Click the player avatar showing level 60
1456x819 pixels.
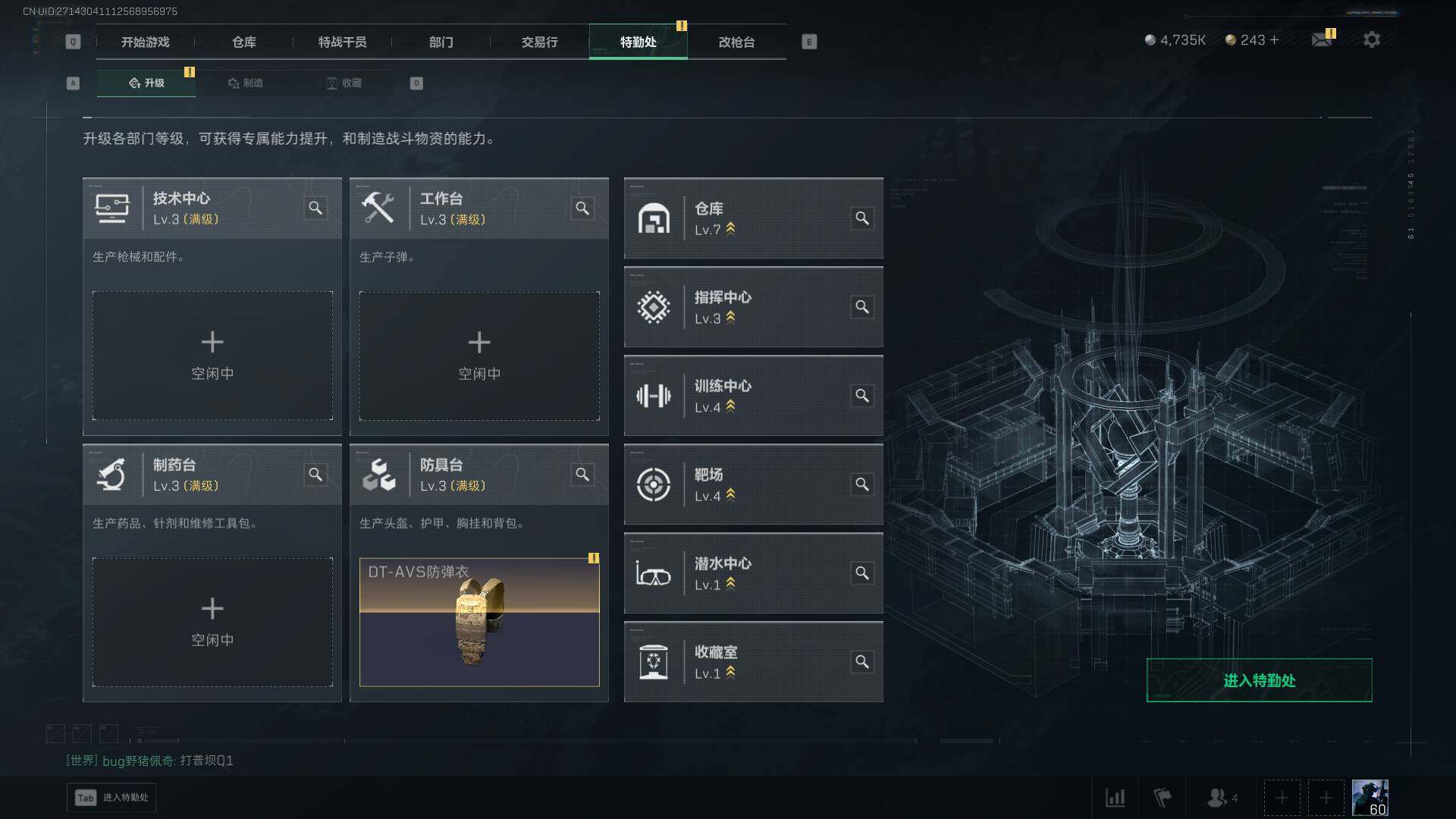point(1370,798)
